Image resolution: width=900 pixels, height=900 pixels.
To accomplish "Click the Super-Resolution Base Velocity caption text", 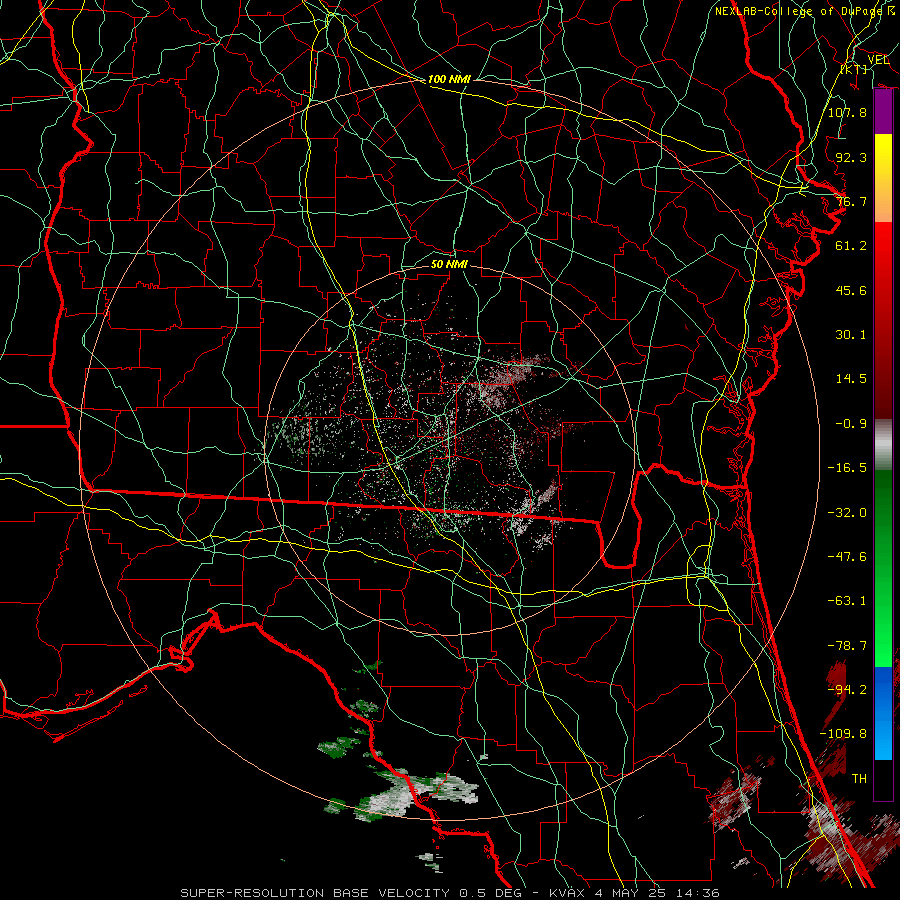I will pyautogui.click(x=450, y=893).
